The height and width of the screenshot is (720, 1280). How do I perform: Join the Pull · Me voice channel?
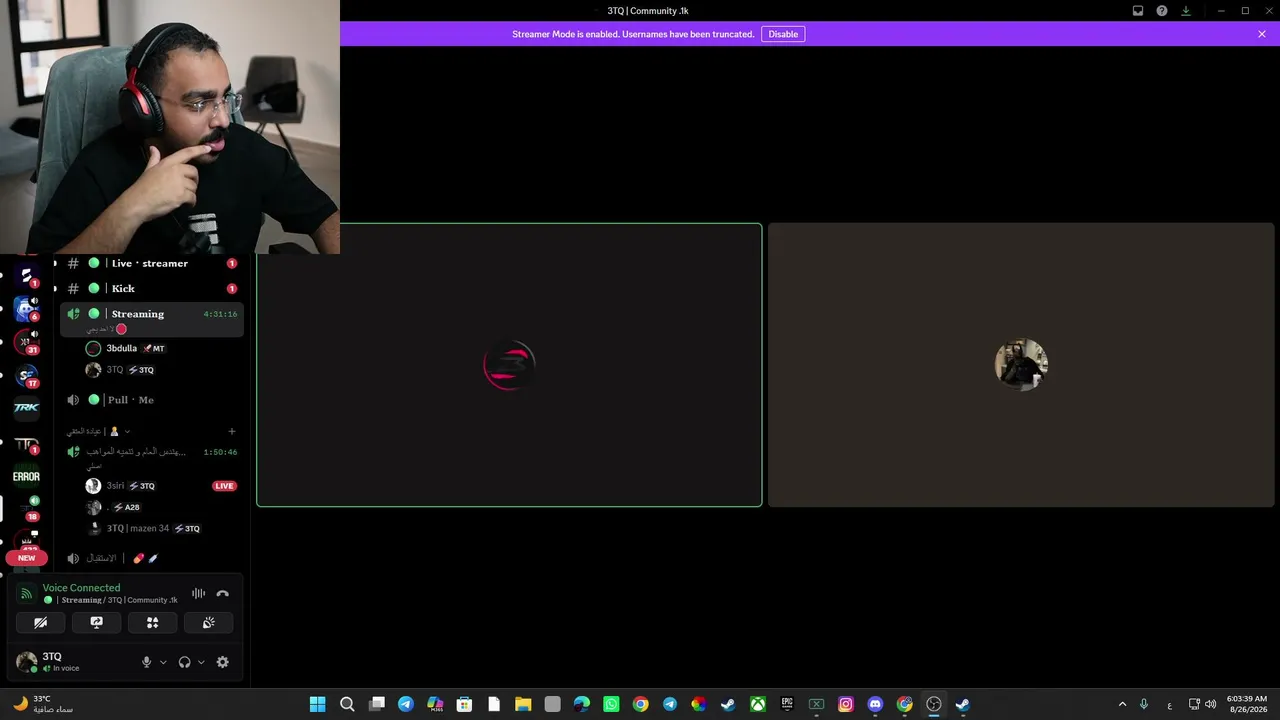point(151,400)
